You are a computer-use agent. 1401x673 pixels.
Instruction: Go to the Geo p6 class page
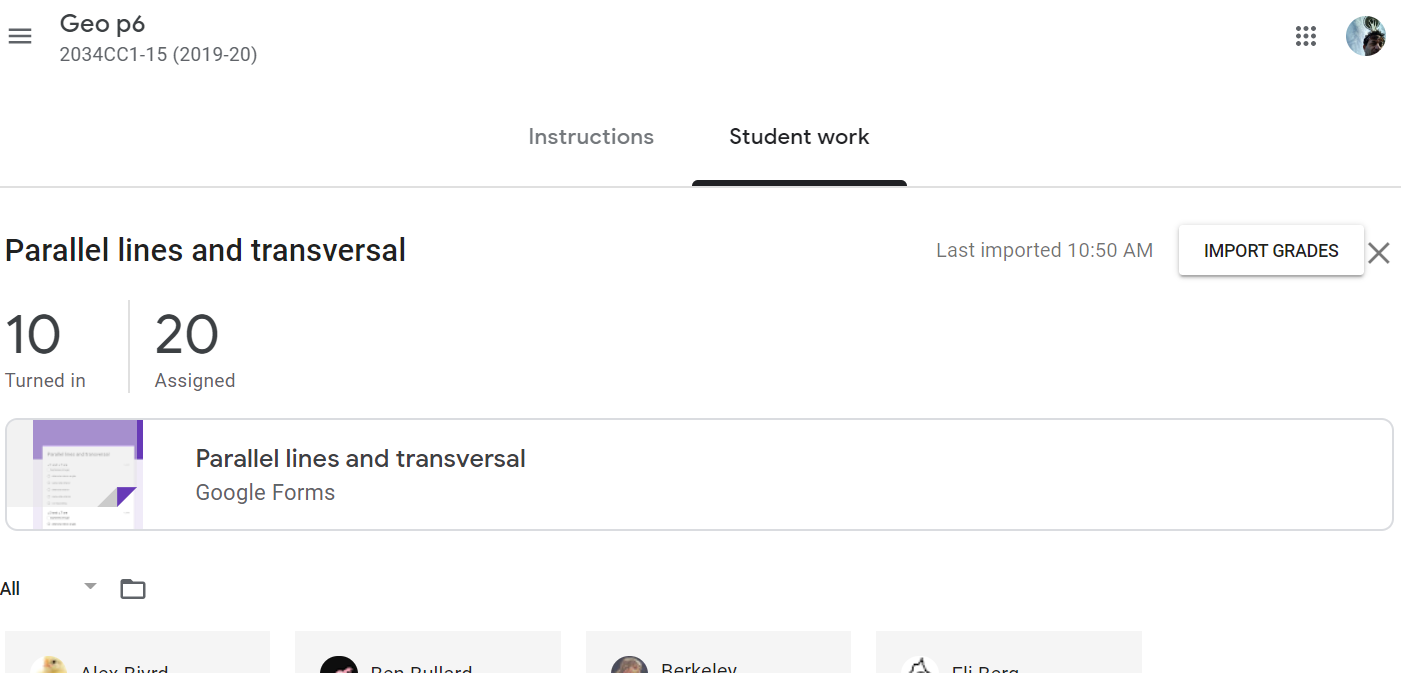click(102, 23)
